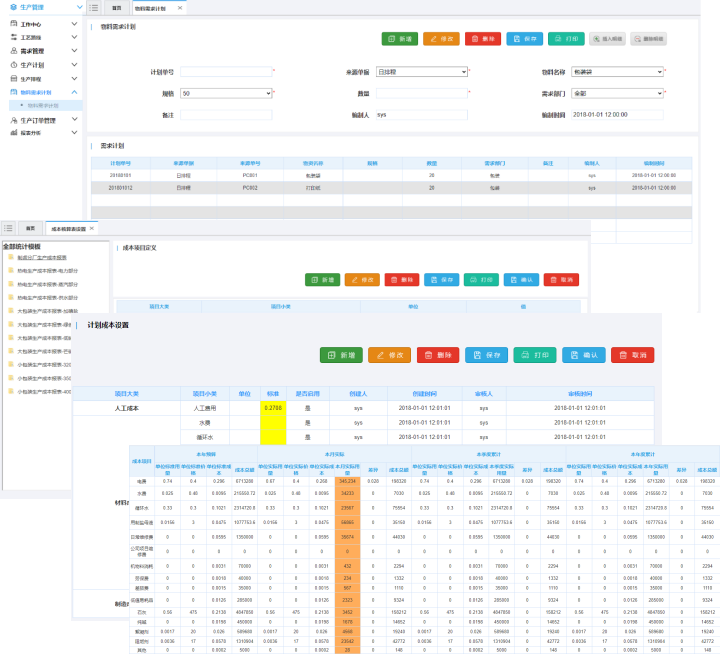Open the 需求管理 sidebar menu item

click(x=32, y=50)
